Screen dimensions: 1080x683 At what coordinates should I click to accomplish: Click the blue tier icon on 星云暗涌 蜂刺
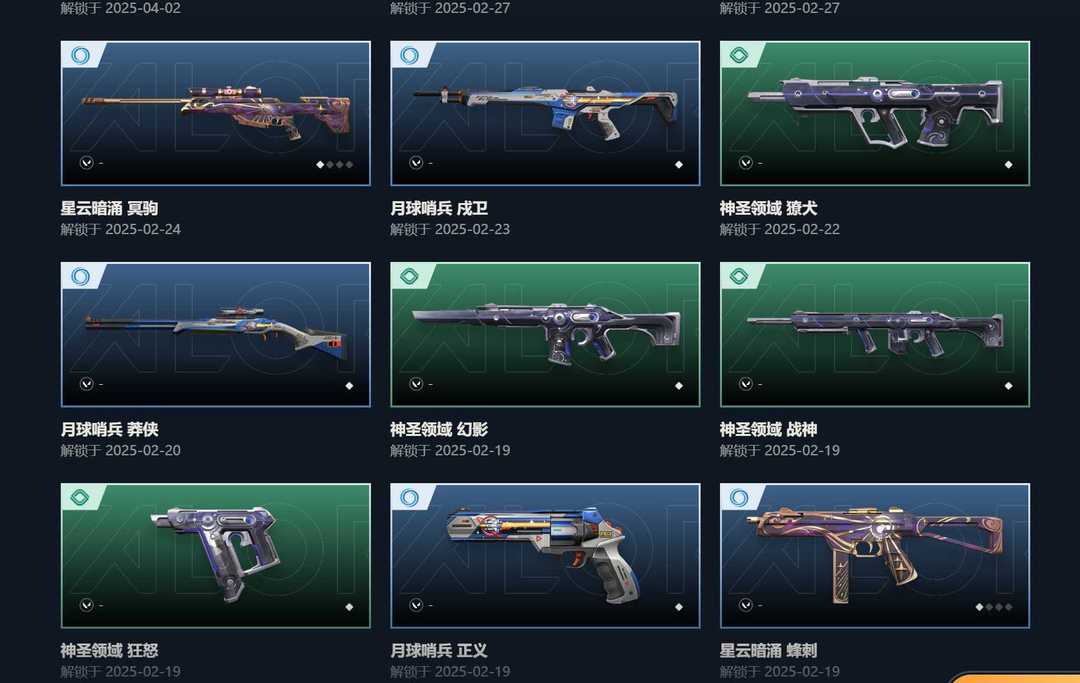pos(739,497)
